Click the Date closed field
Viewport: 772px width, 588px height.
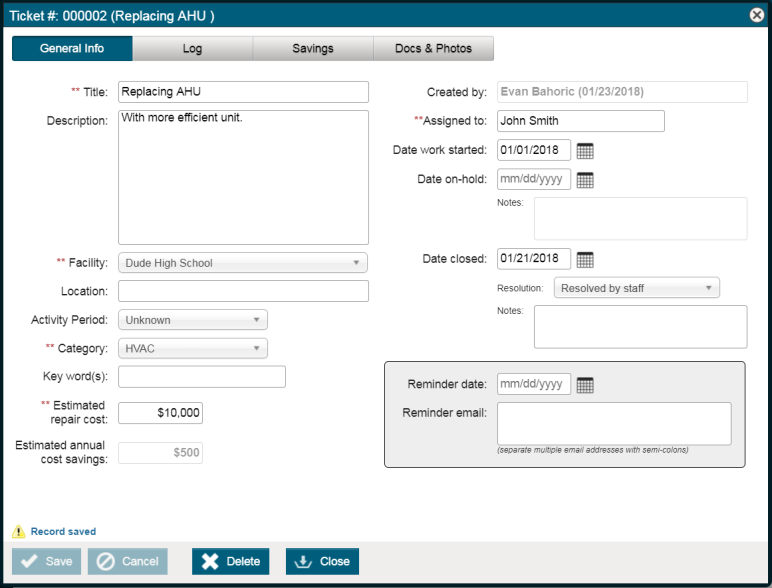pyautogui.click(x=534, y=259)
